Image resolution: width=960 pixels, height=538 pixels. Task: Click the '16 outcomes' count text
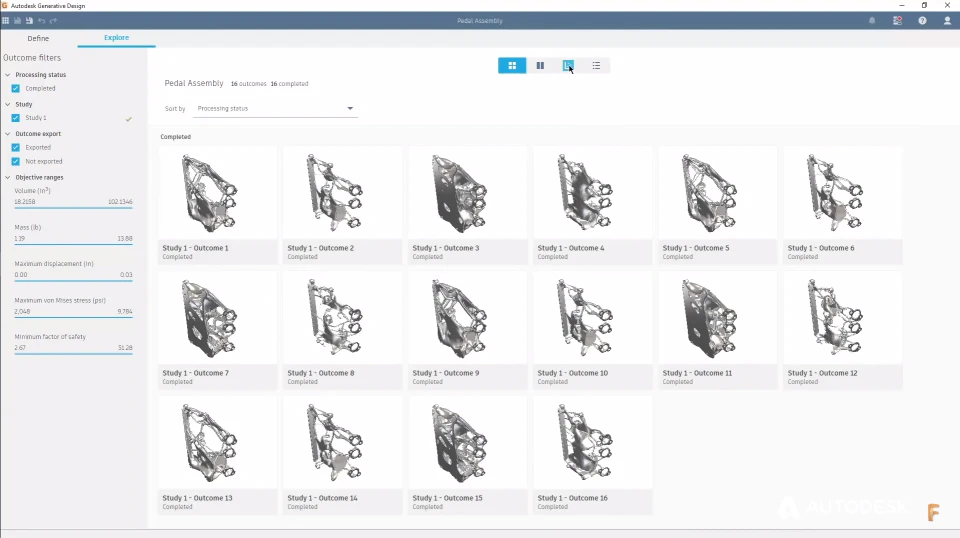tap(249, 84)
